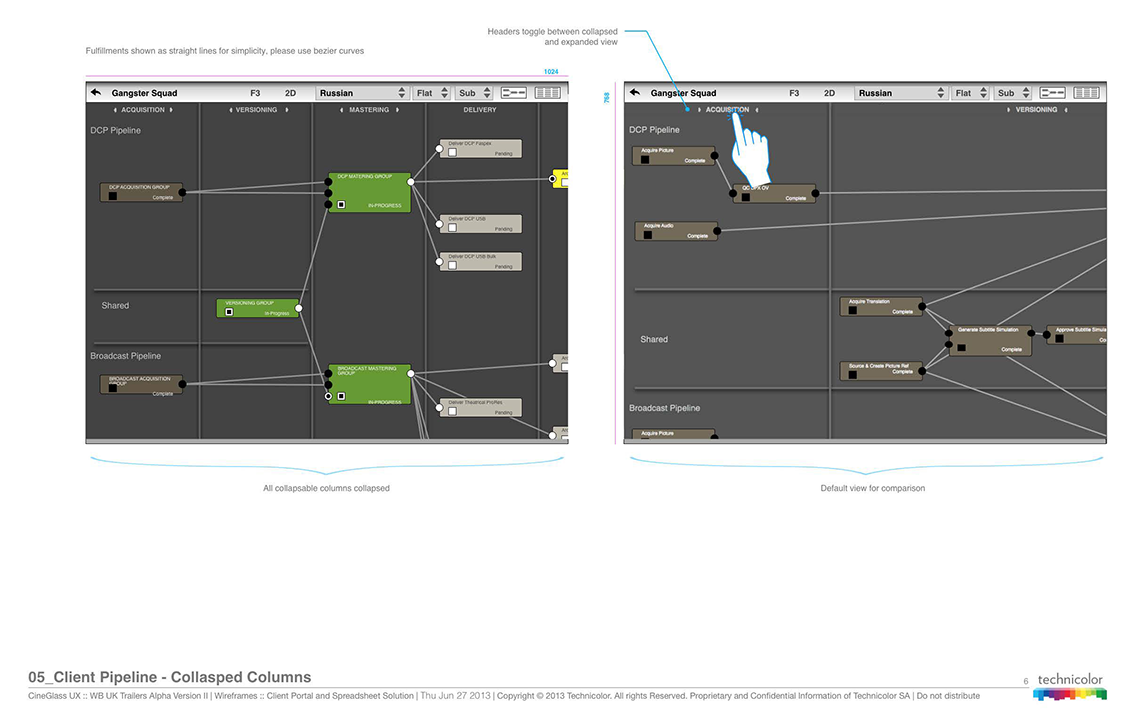The width and height of the screenshot is (1136, 718).
Task: Click the Technicolor color bar logo
Action: point(1070,694)
